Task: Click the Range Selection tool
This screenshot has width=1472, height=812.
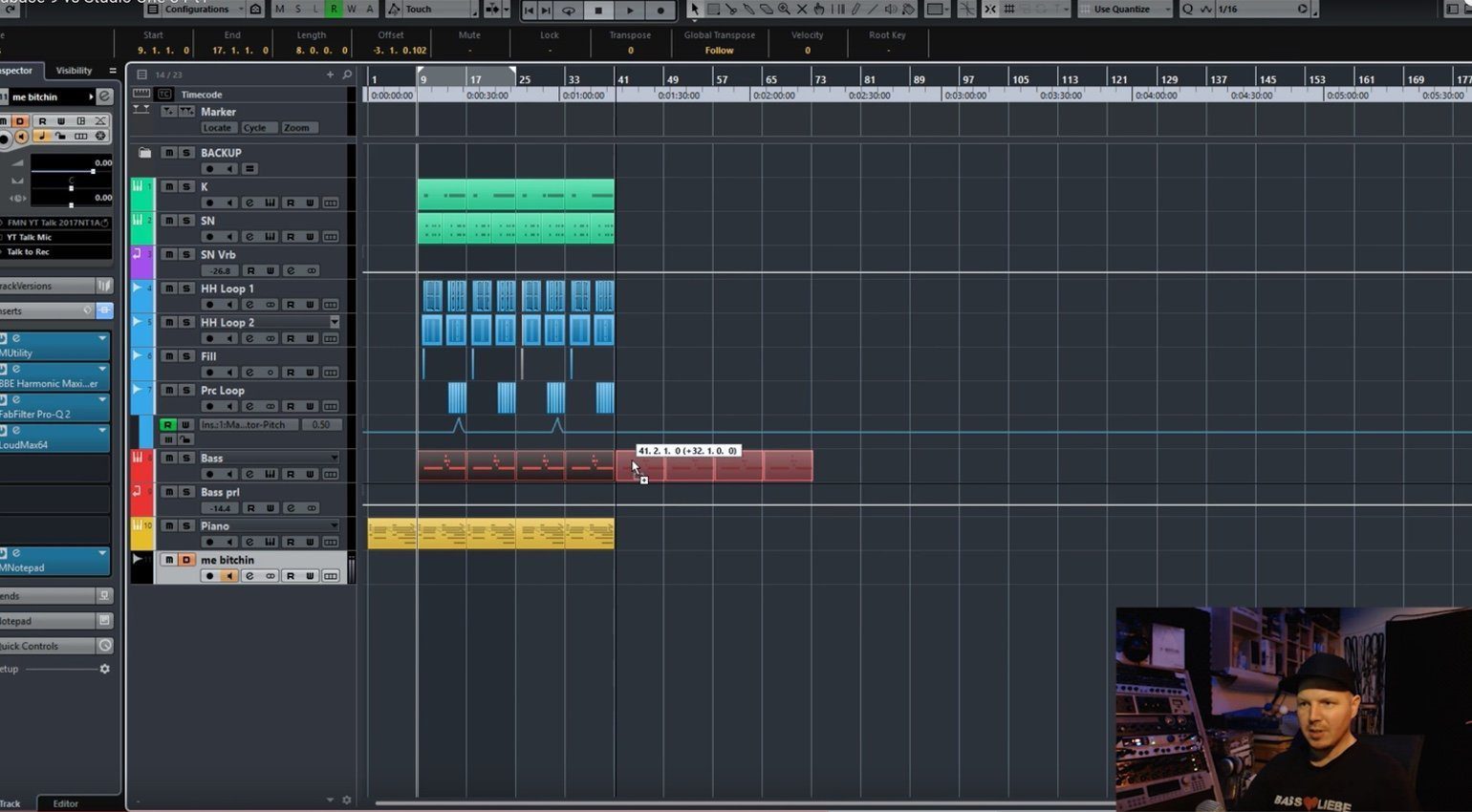Action: point(713,10)
